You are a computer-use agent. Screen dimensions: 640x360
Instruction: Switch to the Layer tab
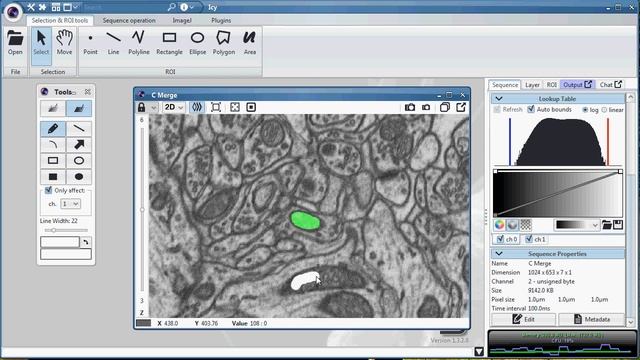click(x=532, y=85)
